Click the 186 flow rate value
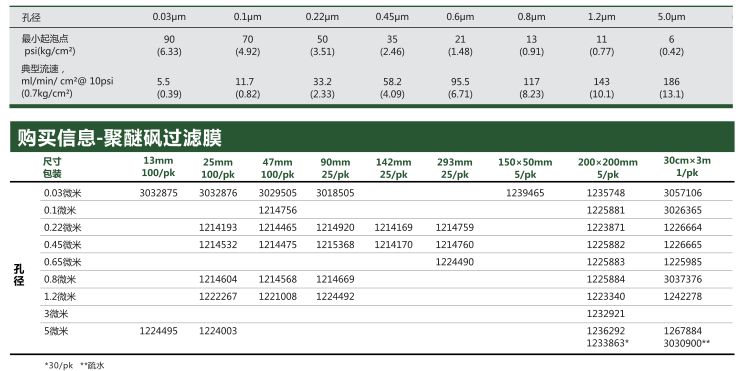 (671, 82)
